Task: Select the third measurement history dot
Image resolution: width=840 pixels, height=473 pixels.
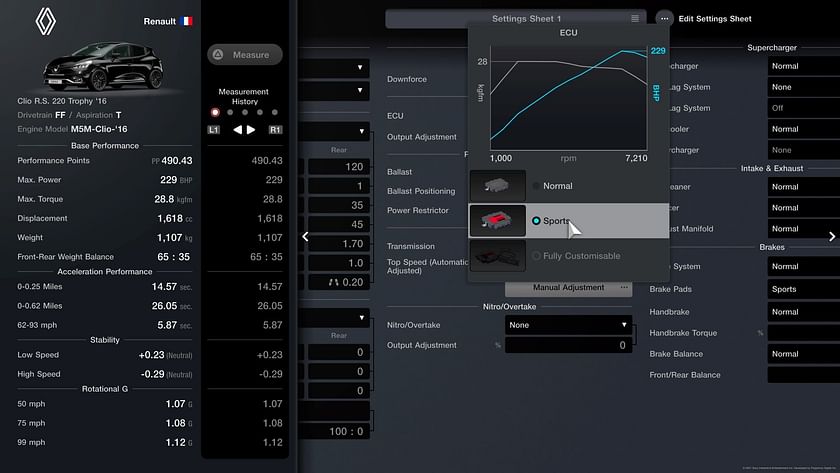Action: tap(245, 112)
